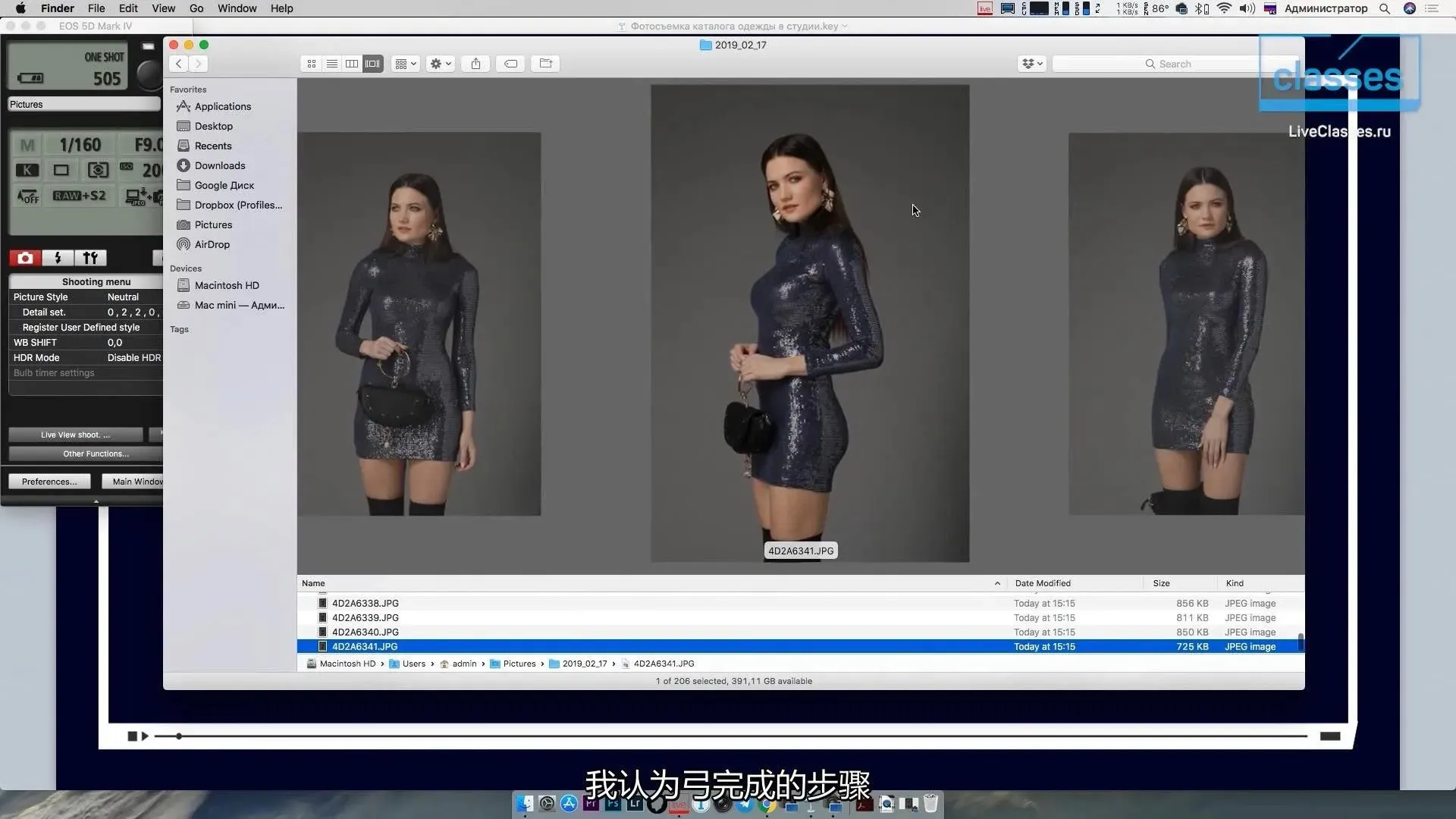Open Spotlight search in the menu bar
Screen dimensions: 1456x819
click(x=1385, y=8)
